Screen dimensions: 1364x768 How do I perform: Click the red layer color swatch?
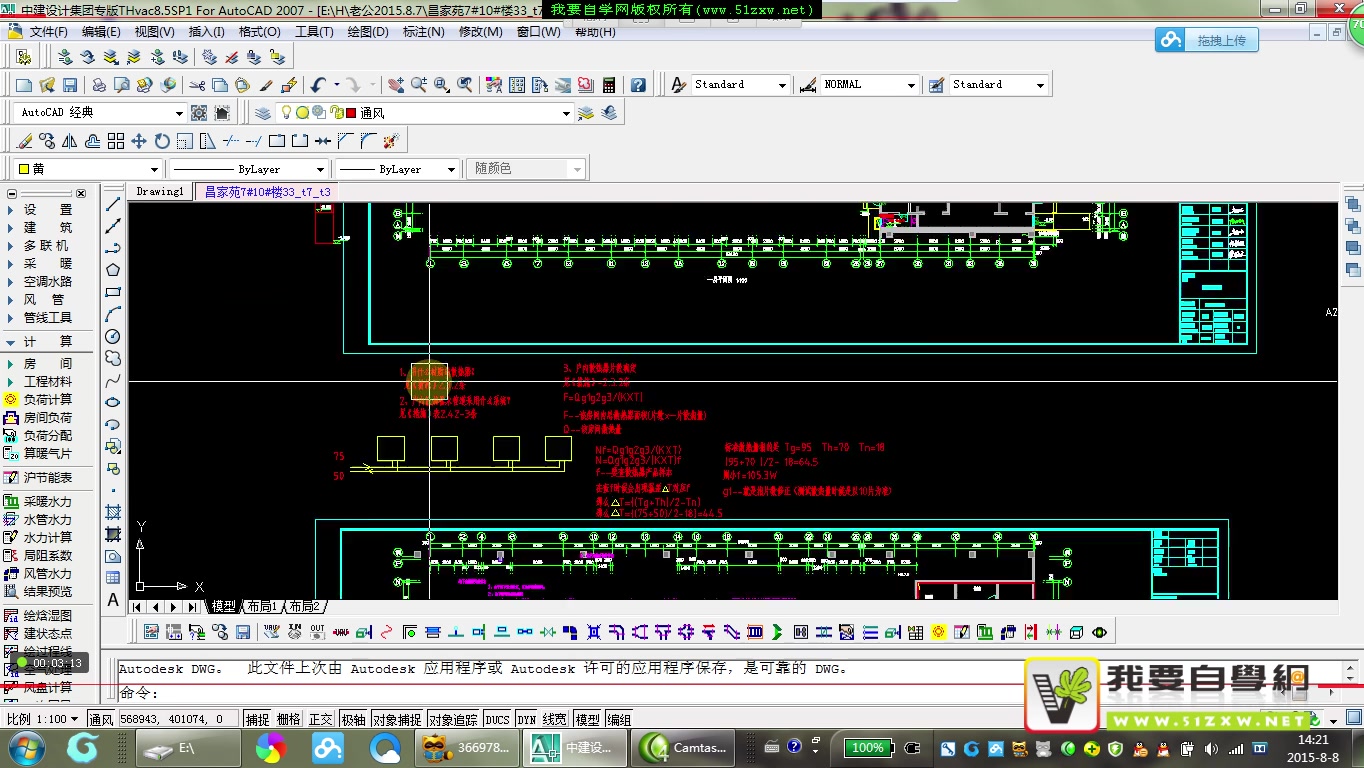coord(351,113)
